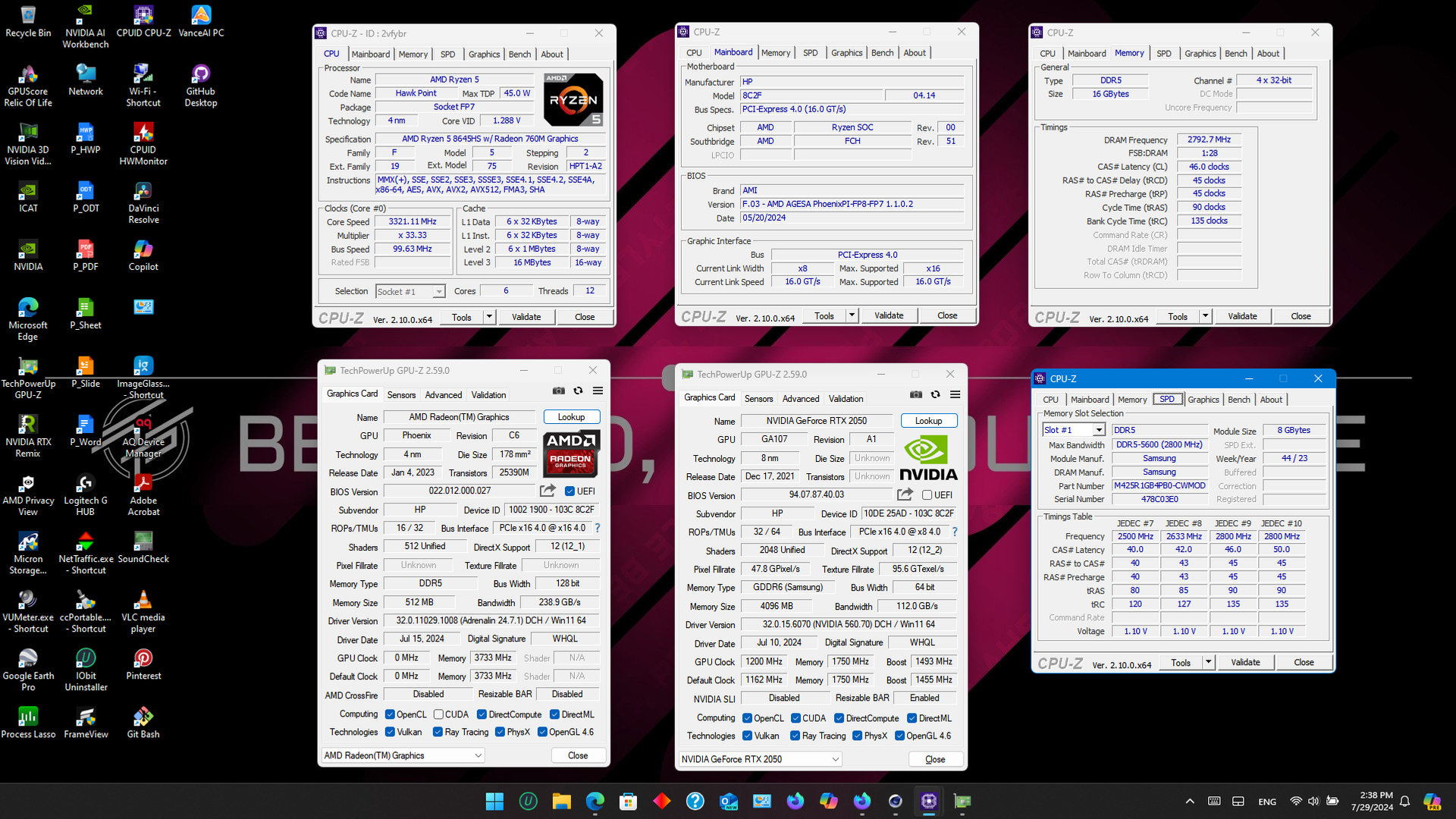Click NVIDIA Bus Interface question mark help
Viewport: 1456px width, 819px height.
(954, 532)
